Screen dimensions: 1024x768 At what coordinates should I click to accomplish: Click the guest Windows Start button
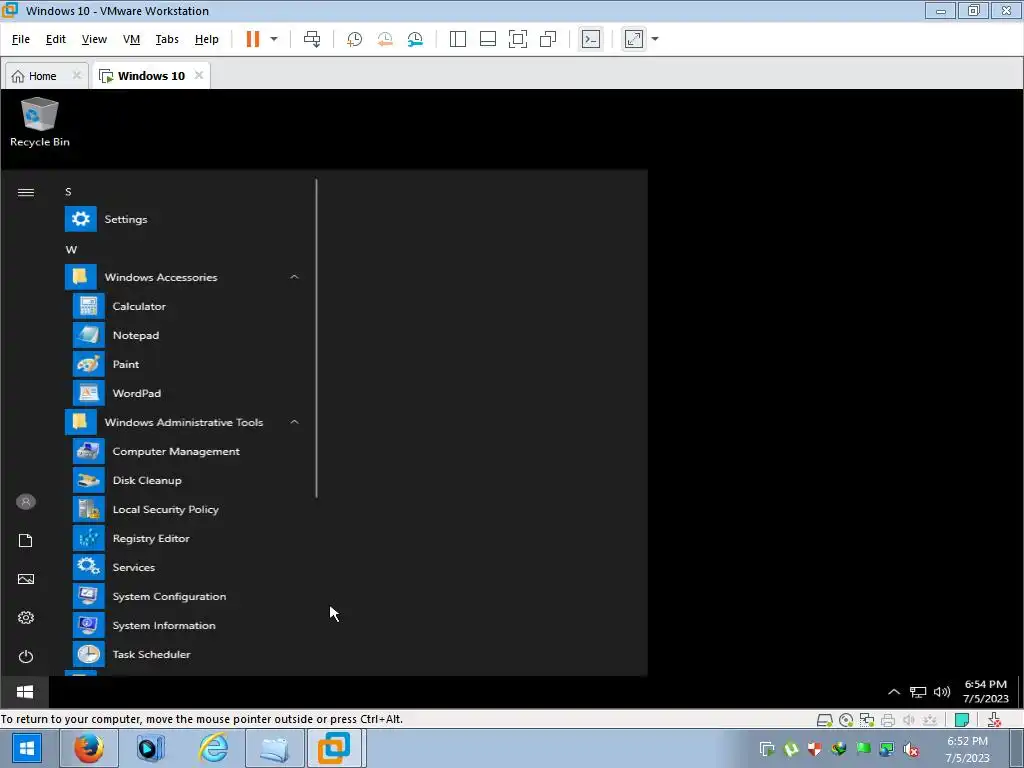pos(25,692)
